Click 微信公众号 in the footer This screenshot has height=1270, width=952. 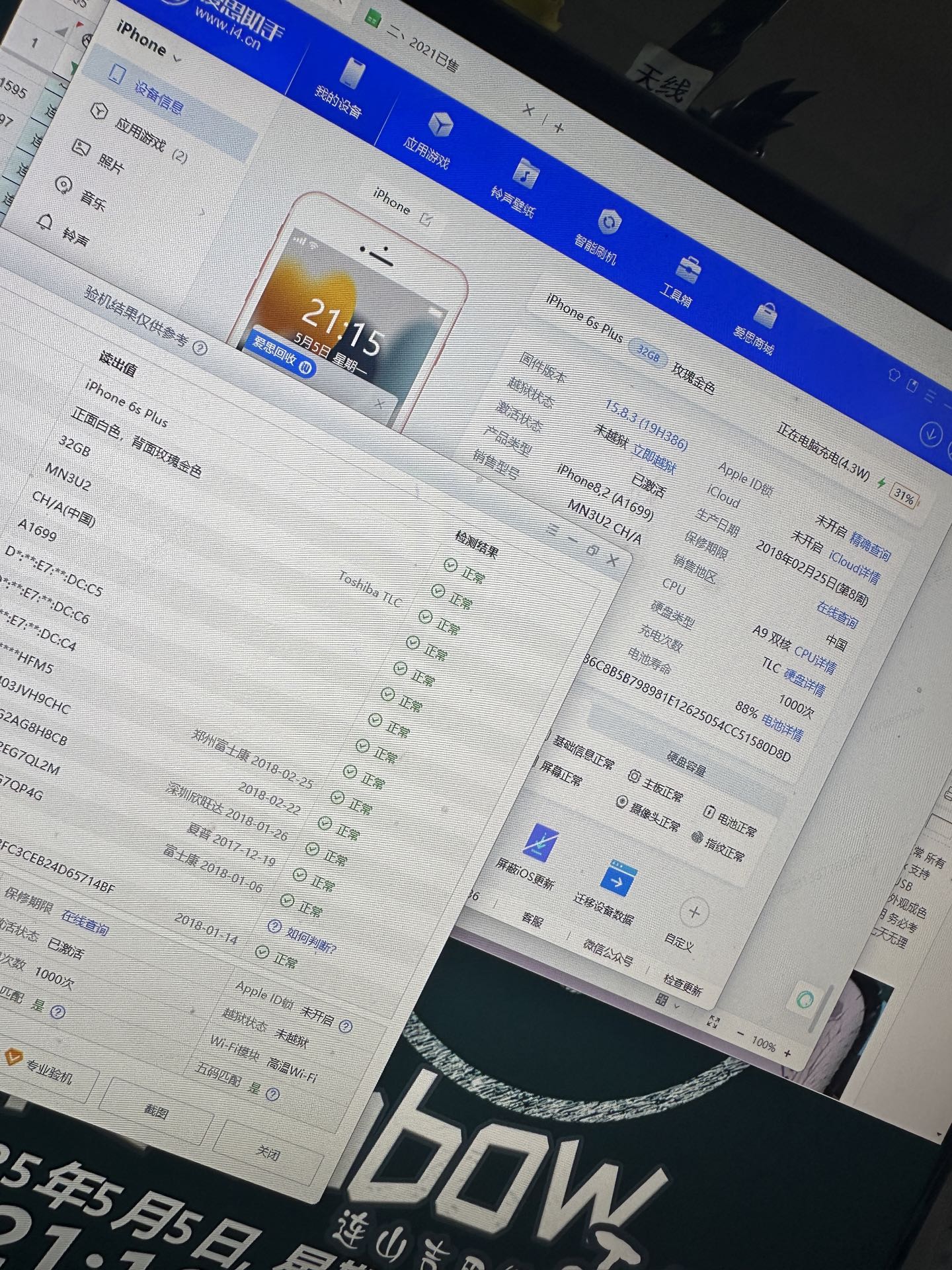[607, 952]
